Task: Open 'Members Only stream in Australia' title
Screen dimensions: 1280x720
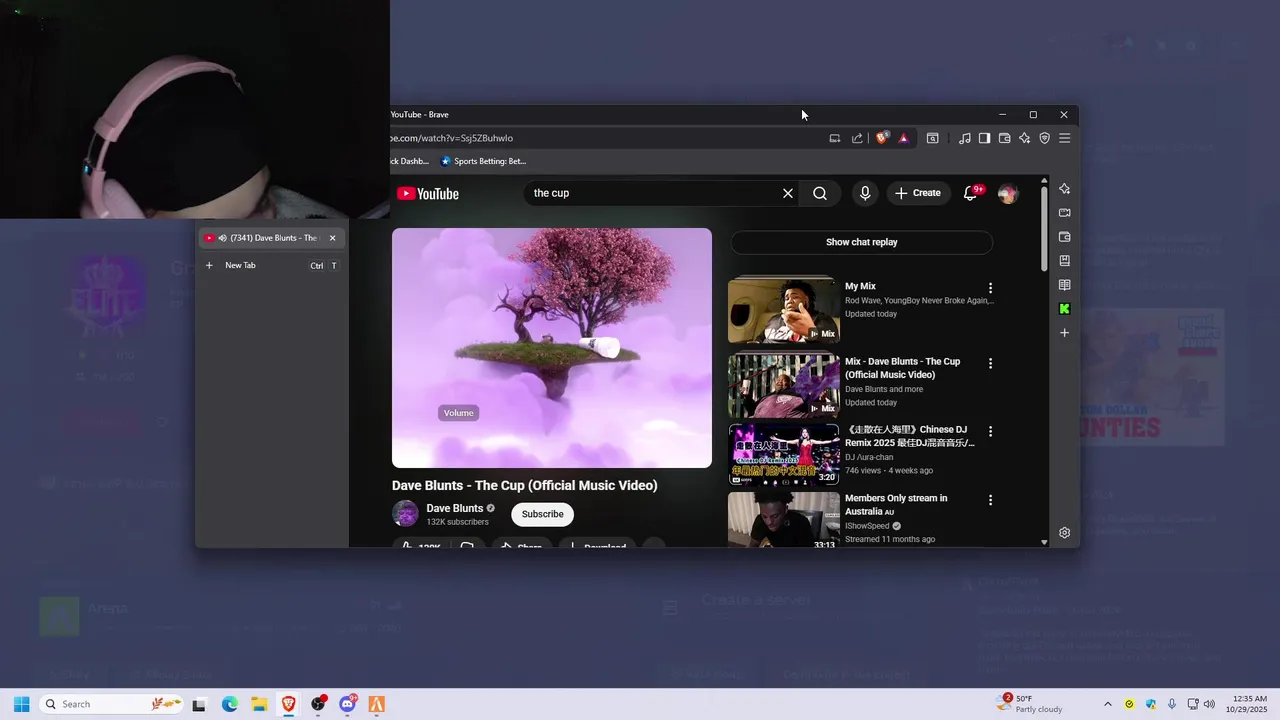Action: tap(896, 504)
